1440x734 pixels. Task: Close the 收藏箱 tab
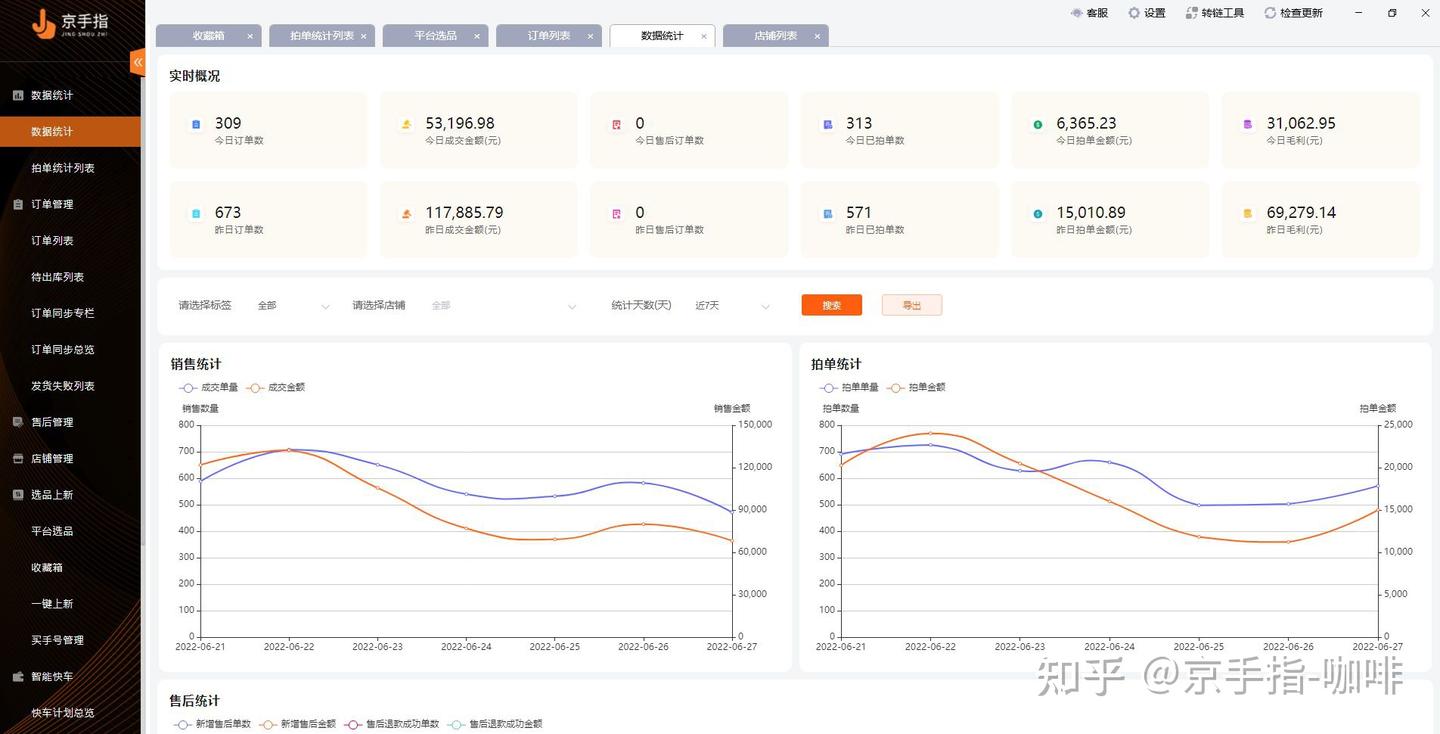pos(250,36)
